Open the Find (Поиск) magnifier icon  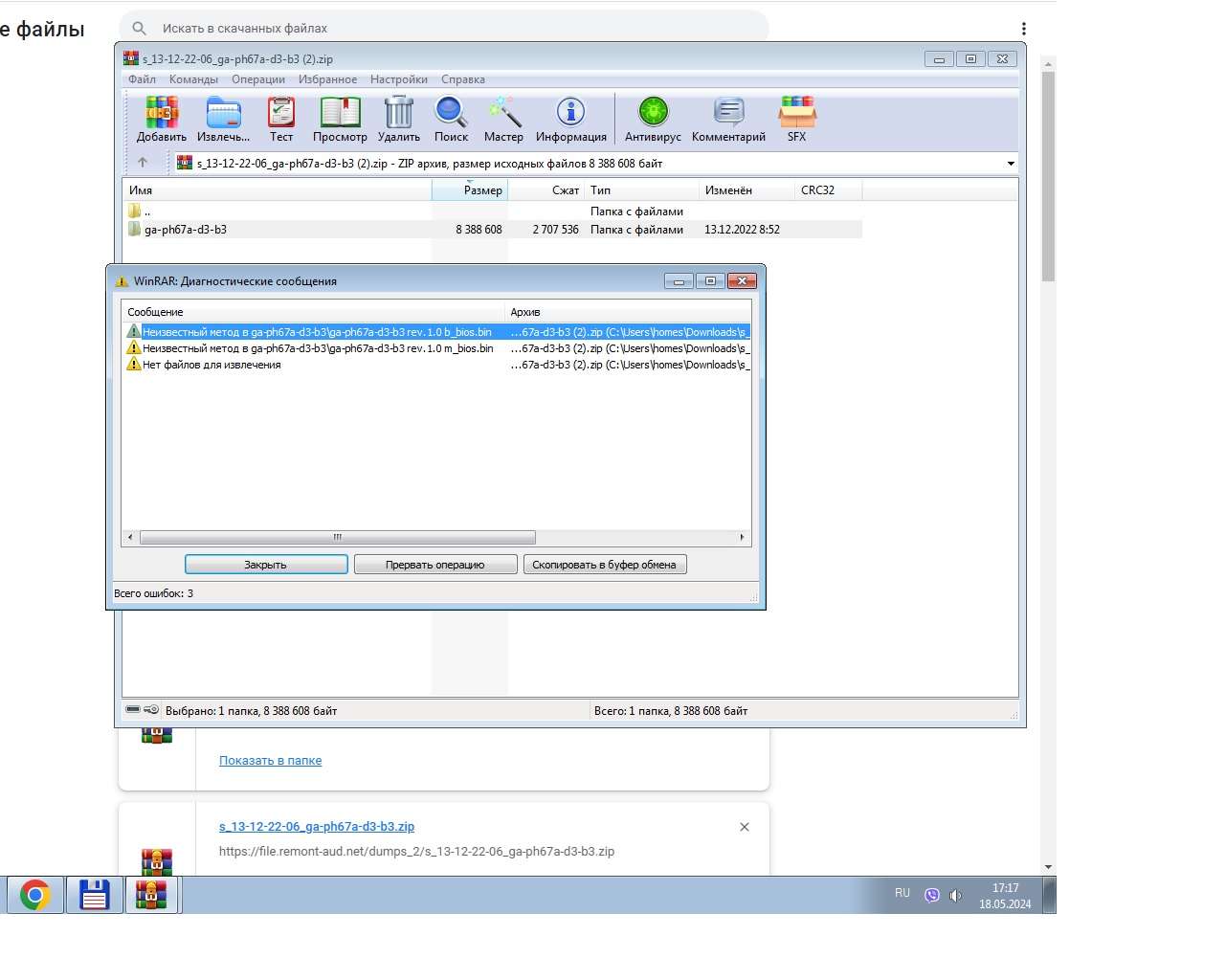point(451,113)
